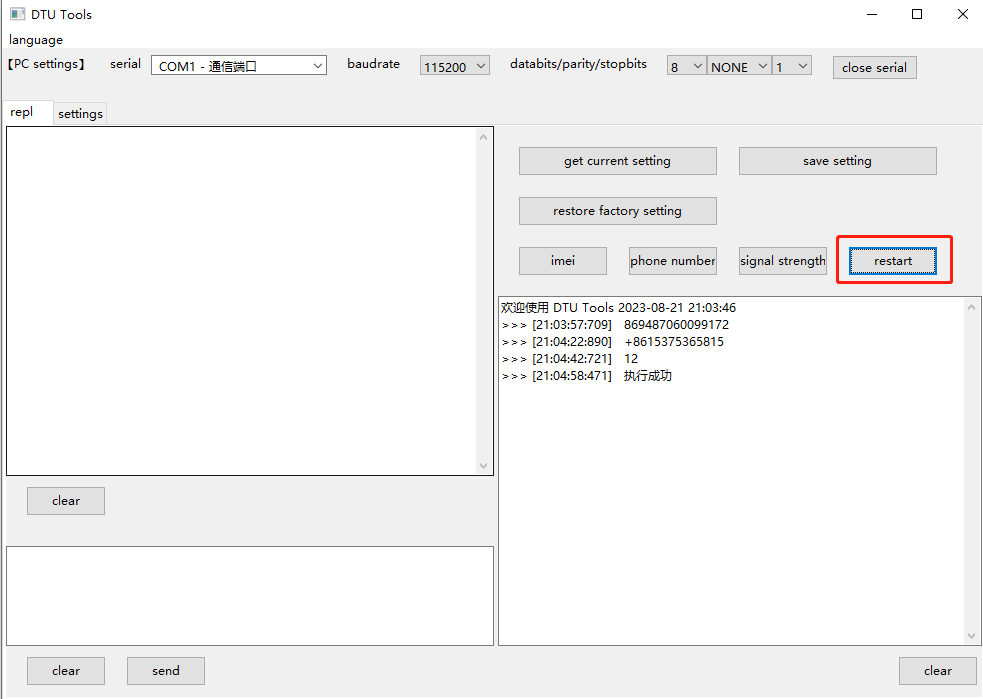
Task: Query the phone number
Action: tap(672, 260)
